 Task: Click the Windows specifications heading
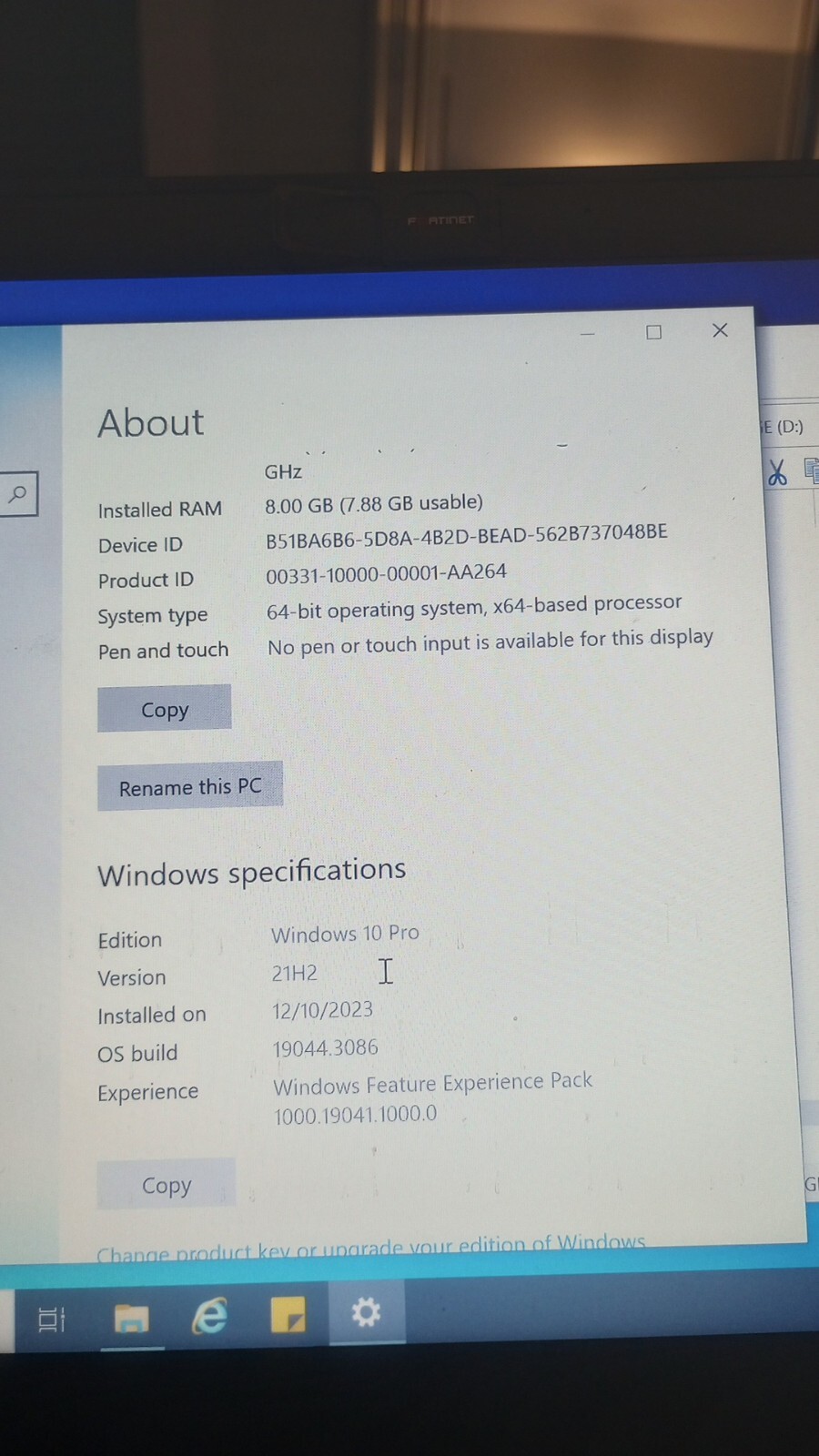coord(252,872)
